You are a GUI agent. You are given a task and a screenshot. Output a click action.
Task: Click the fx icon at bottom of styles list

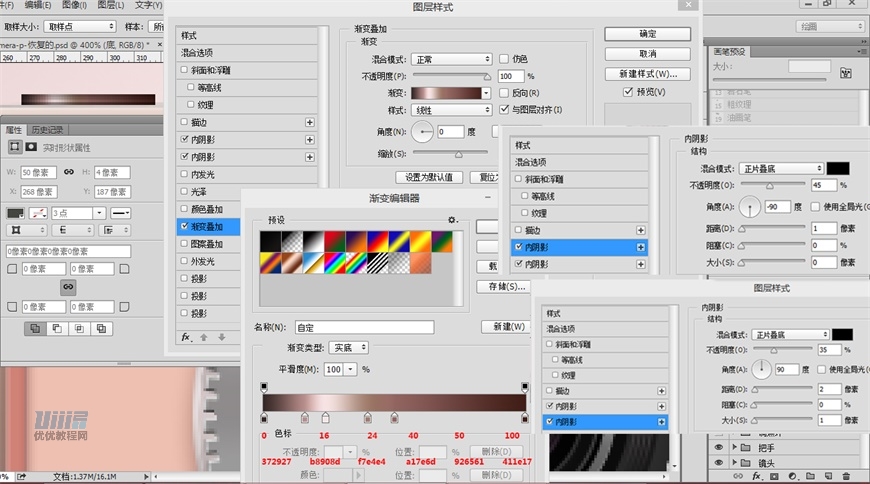point(187,337)
